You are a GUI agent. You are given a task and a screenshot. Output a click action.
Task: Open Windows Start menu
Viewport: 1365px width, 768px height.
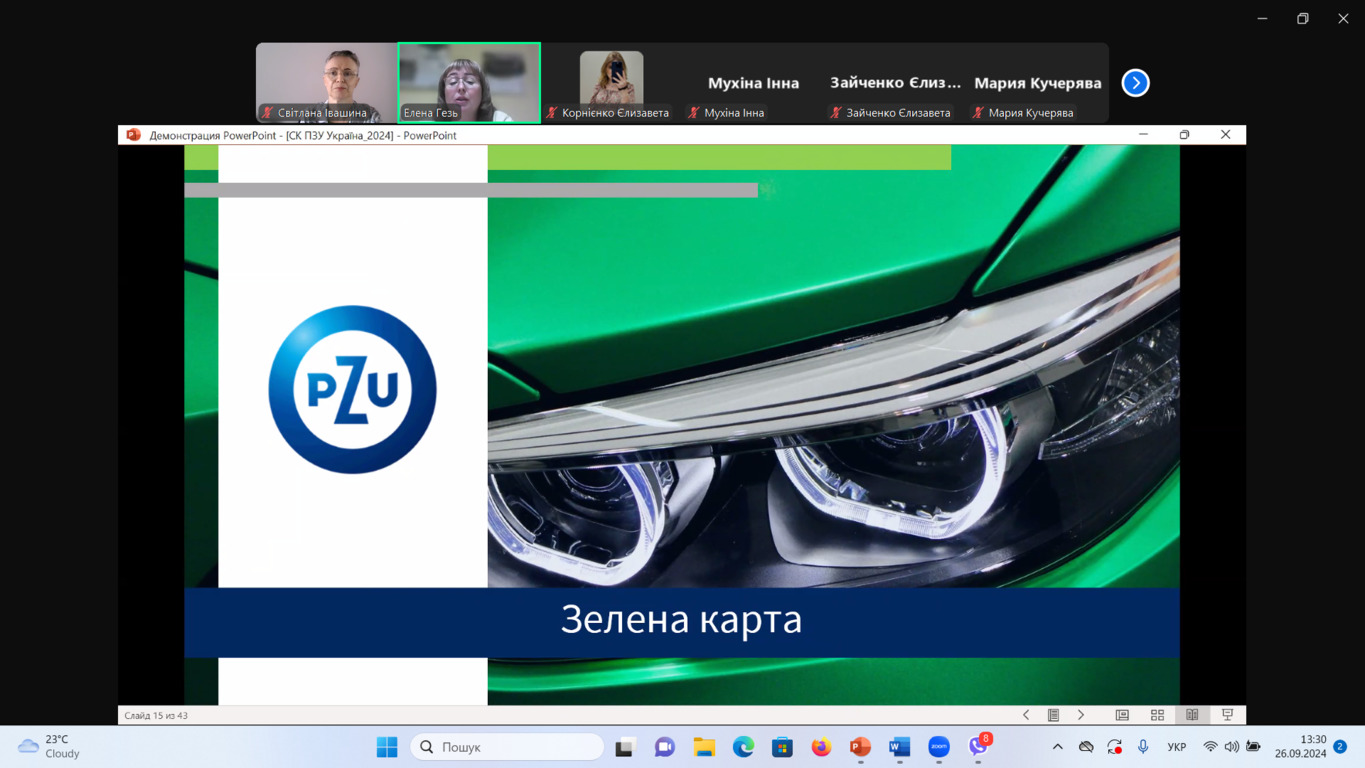pos(387,747)
